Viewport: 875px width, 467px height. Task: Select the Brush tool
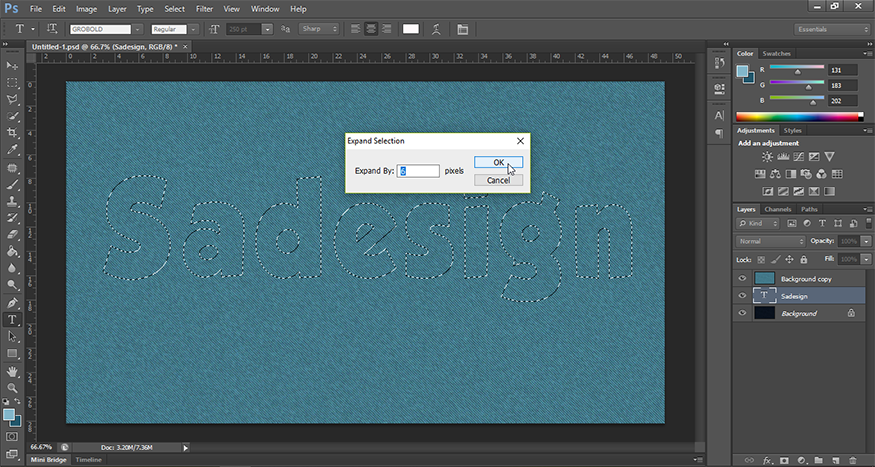pos(12,184)
